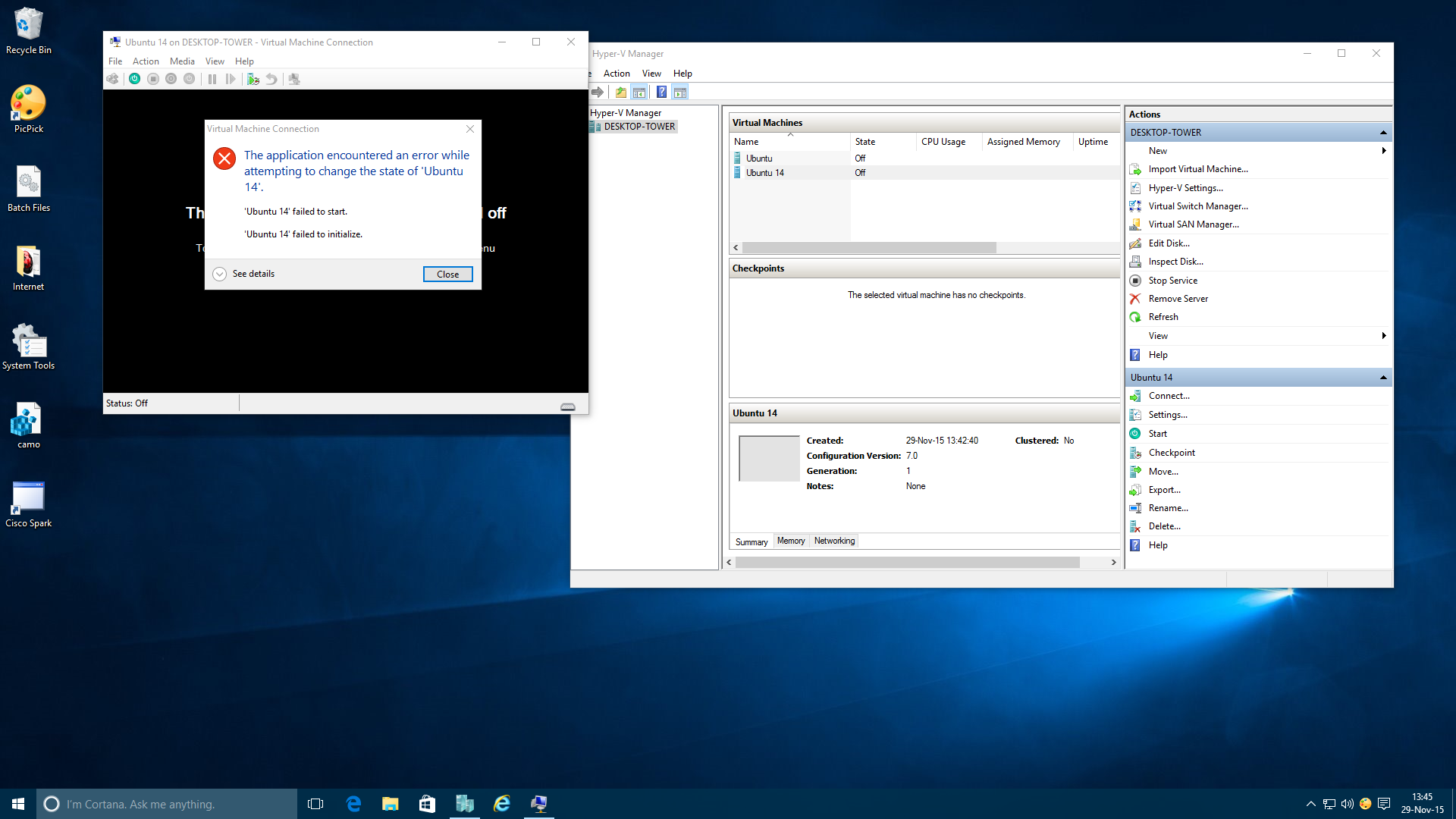Click the Turn Off square icon in VM toolbar
The image size is (1456, 819).
153,79
